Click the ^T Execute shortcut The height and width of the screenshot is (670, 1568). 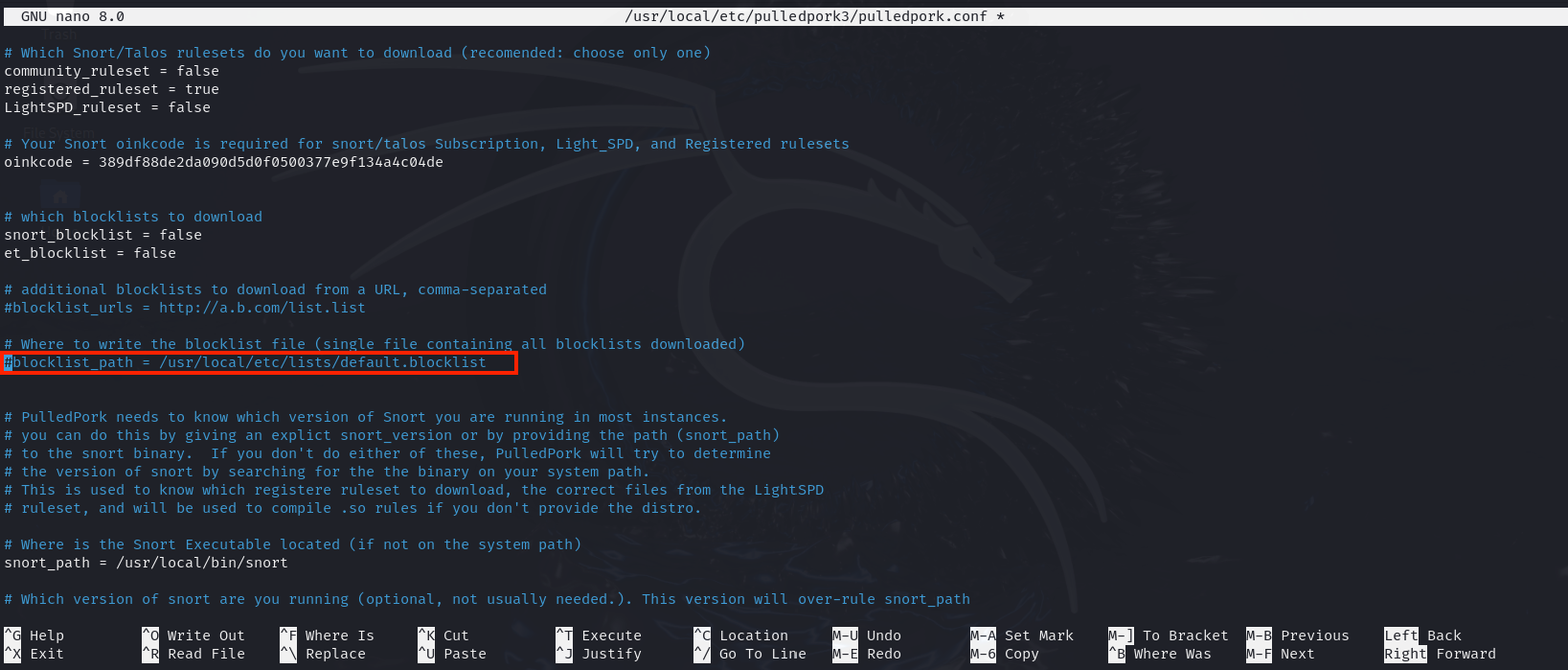599,635
